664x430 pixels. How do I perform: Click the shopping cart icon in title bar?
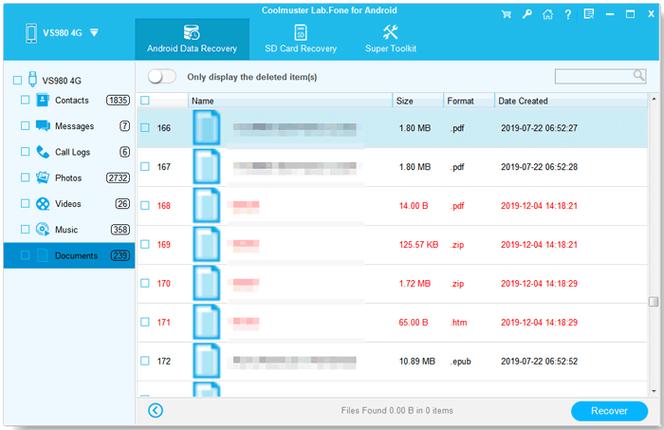click(506, 14)
